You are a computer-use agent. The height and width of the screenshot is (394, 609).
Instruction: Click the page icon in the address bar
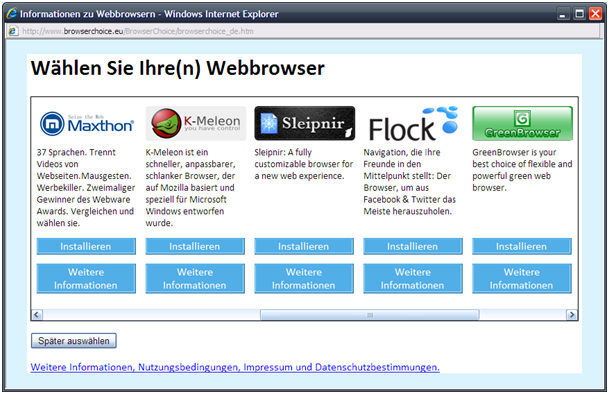coord(13,31)
